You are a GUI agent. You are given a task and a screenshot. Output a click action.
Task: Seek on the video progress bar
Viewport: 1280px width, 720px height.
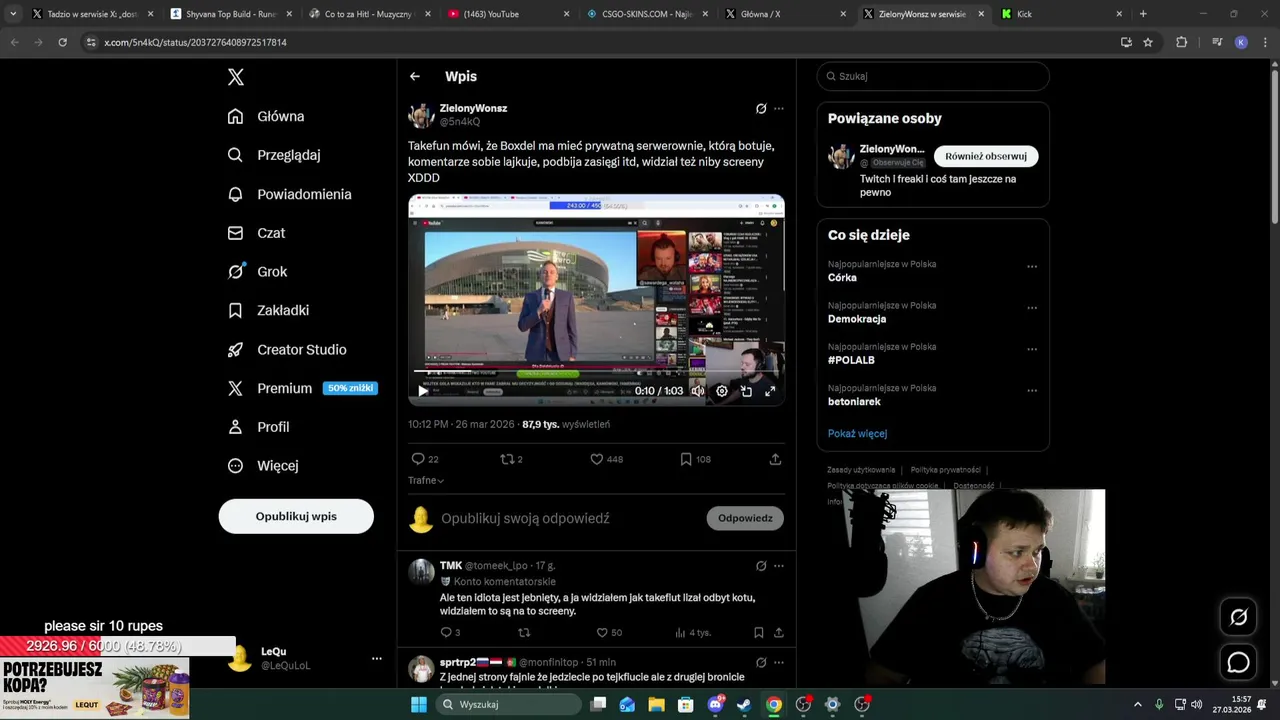point(595,372)
